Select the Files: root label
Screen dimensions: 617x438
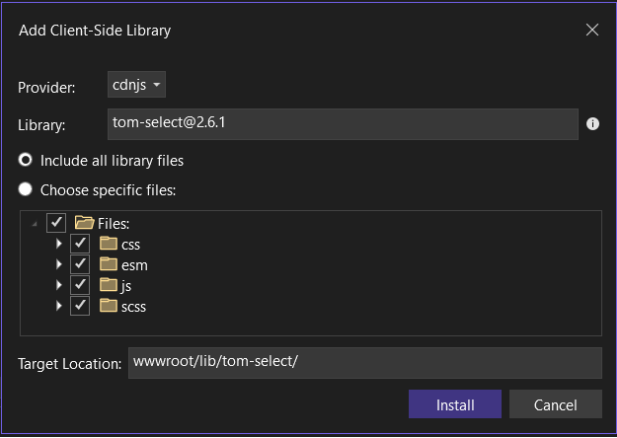(x=114, y=224)
